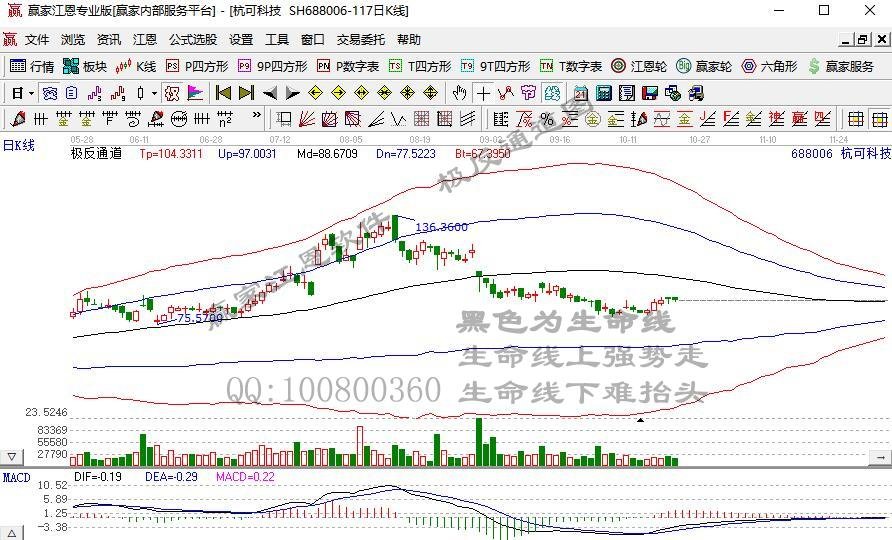Open the 设置 menu
This screenshot has height=540, width=892.
tap(241, 40)
